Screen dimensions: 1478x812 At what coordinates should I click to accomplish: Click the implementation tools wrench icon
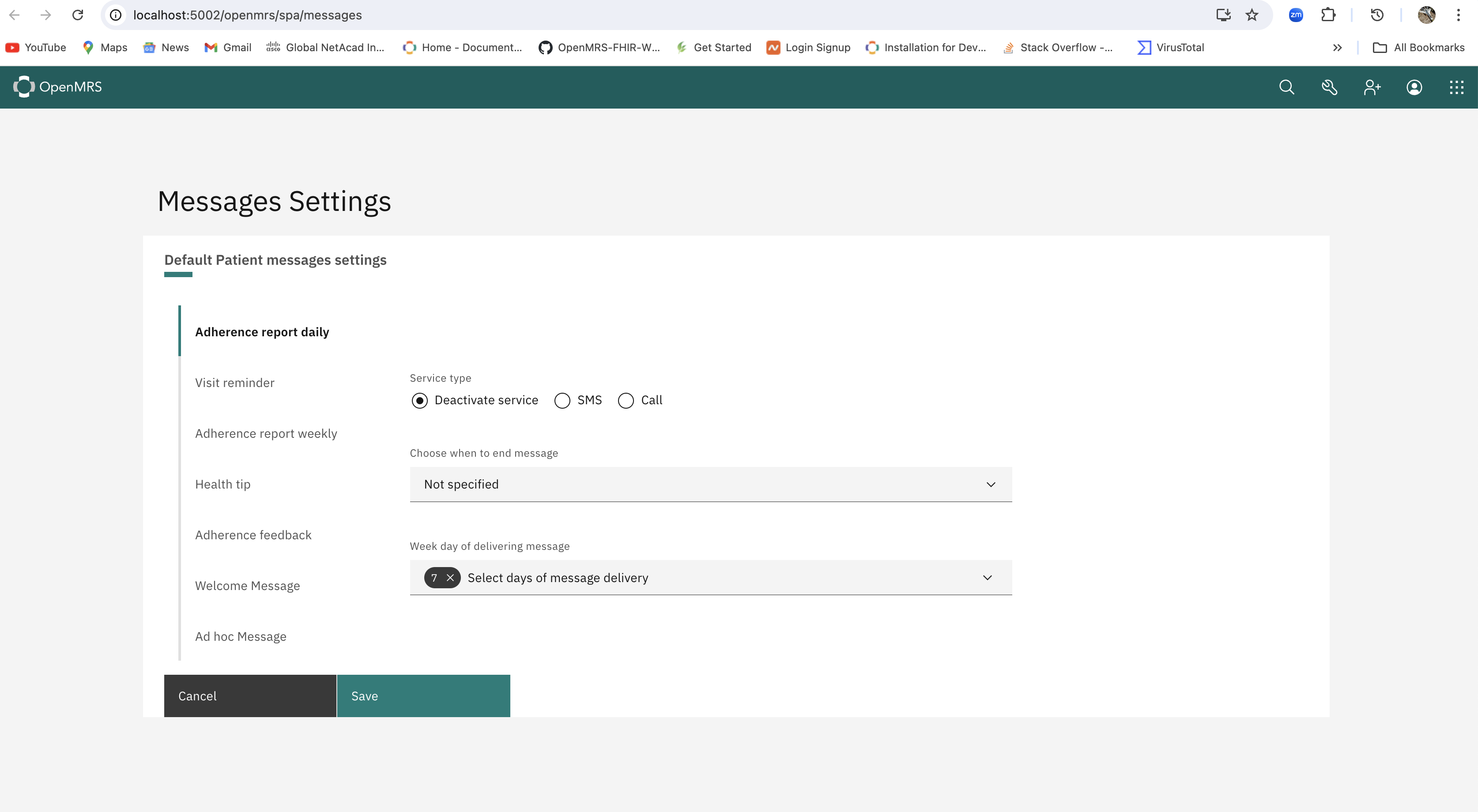coord(1329,87)
